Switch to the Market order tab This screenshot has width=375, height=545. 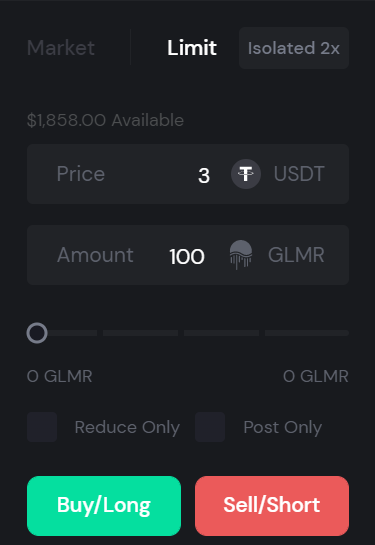[x=61, y=48]
